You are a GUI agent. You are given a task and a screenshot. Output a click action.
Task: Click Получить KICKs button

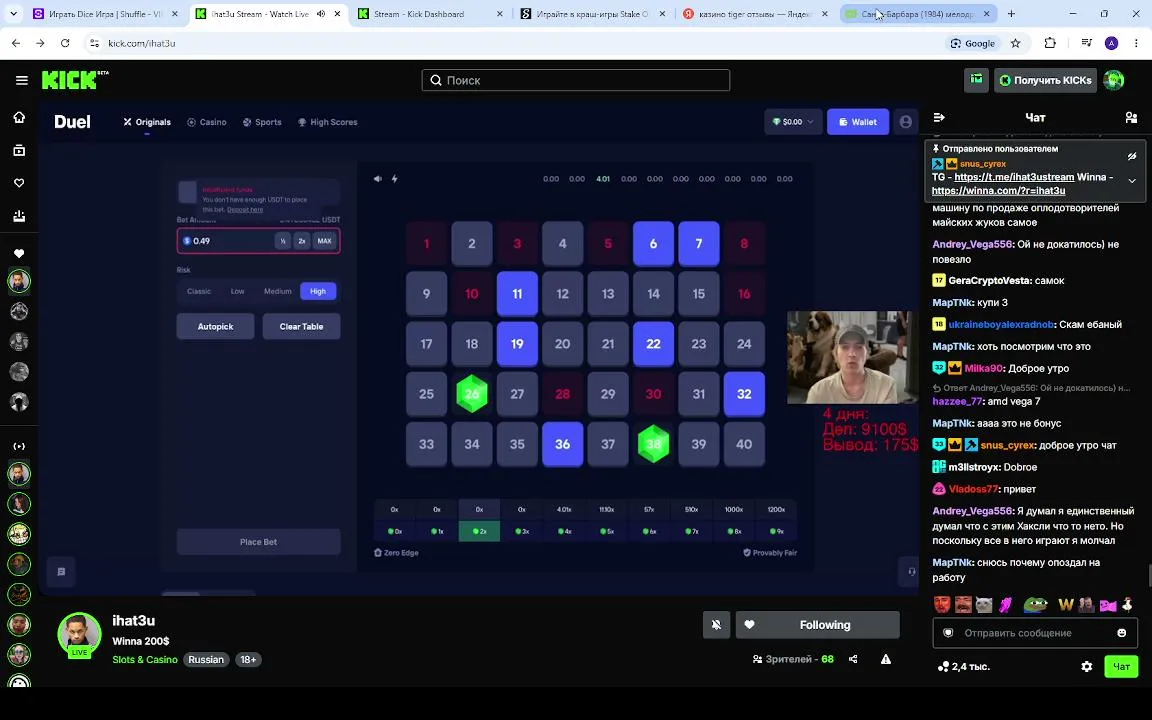click(x=1045, y=80)
